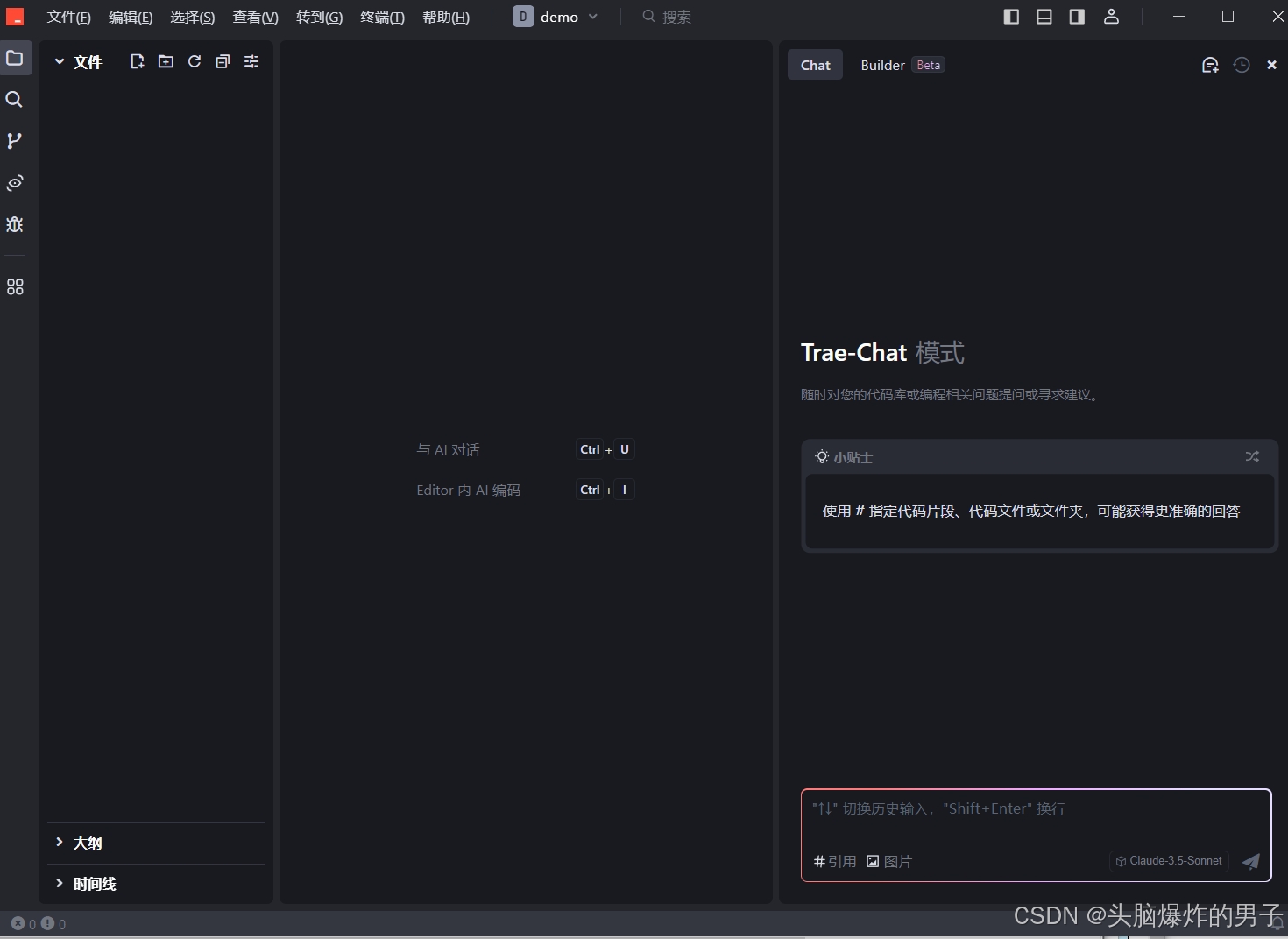Close the Chat side panel
The image size is (1288, 939).
(x=1271, y=65)
